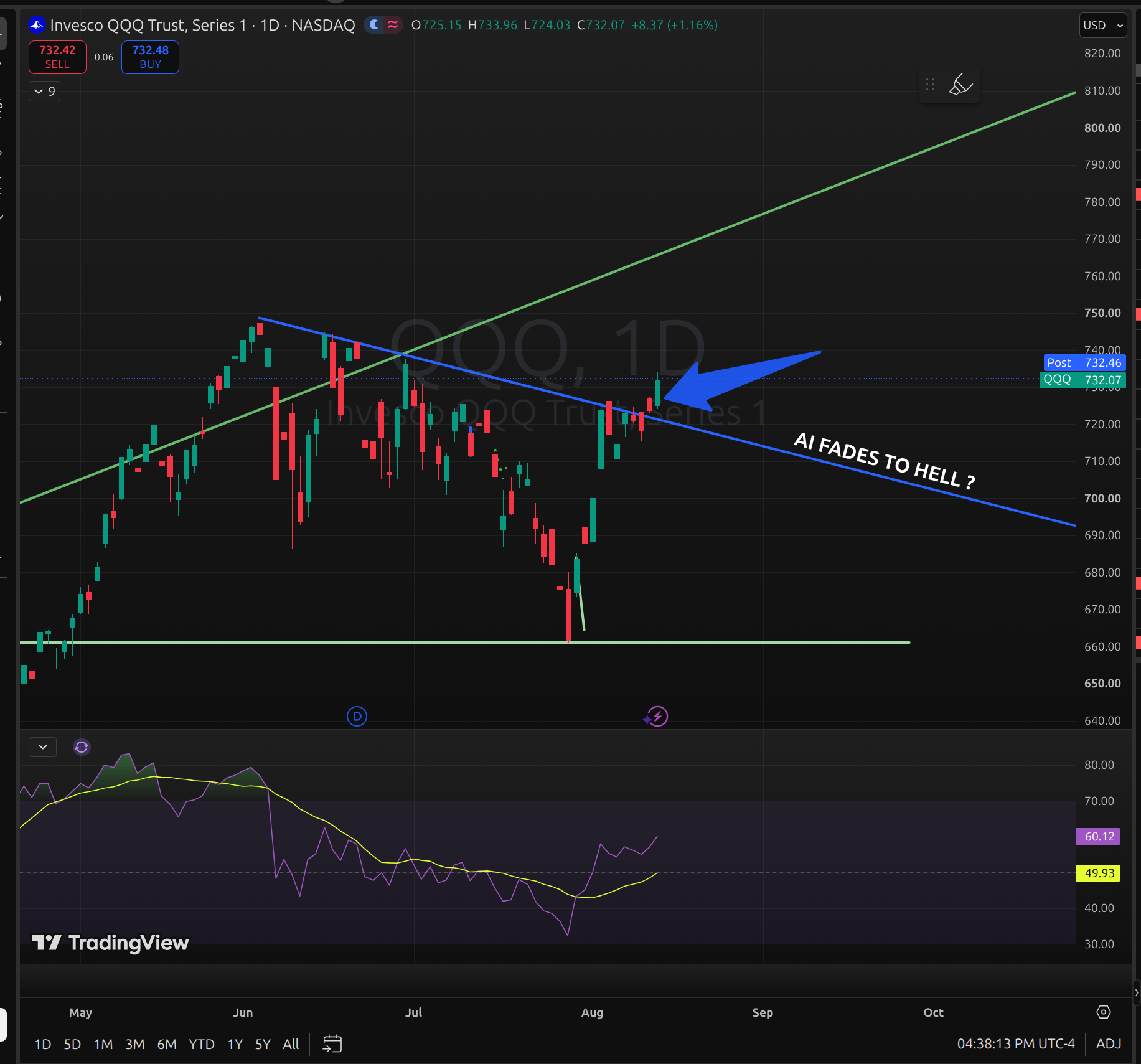This screenshot has height=1064, width=1141.
Task: Select the 5D time range
Action: tap(72, 1044)
